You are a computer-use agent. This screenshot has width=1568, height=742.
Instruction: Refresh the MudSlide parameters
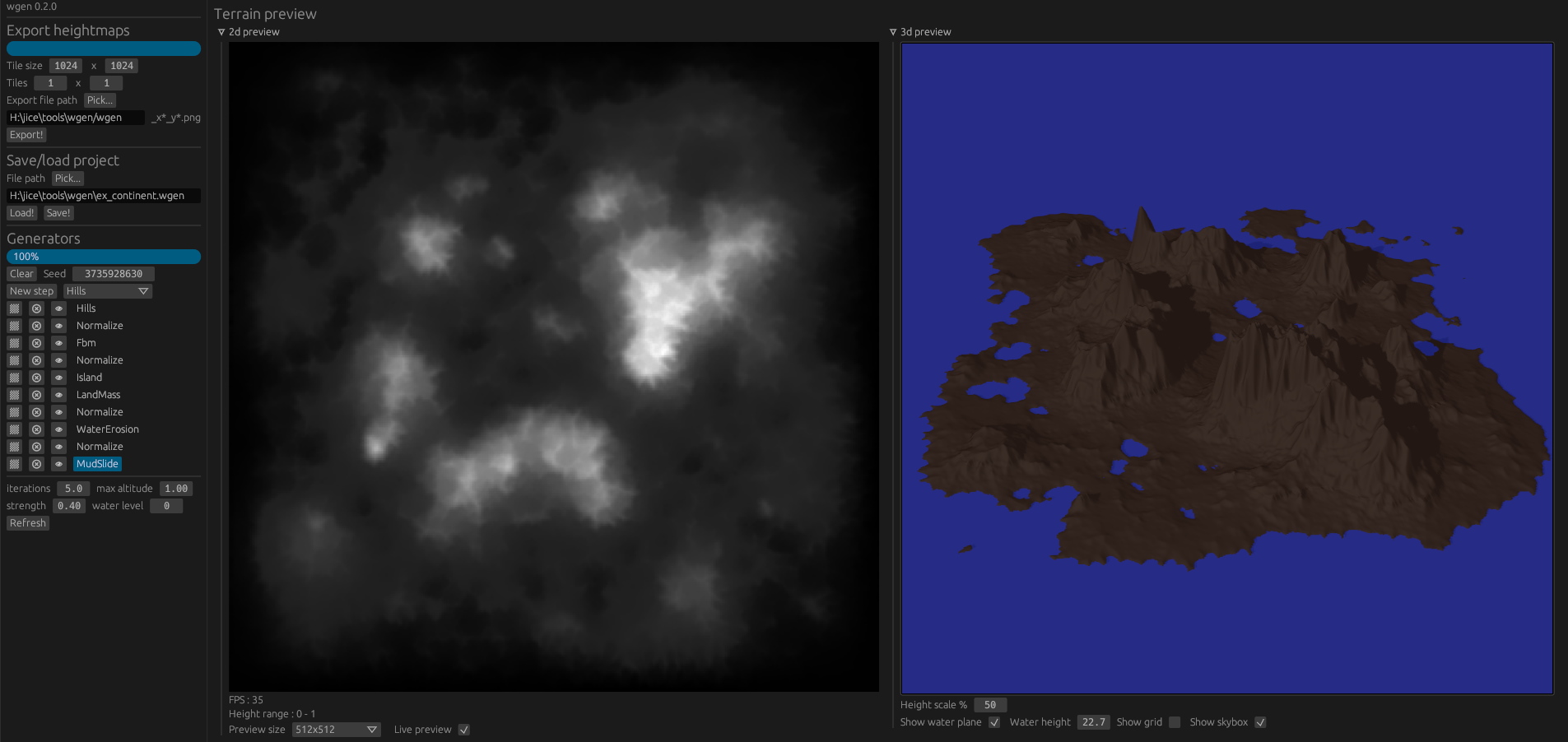coord(28,523)
